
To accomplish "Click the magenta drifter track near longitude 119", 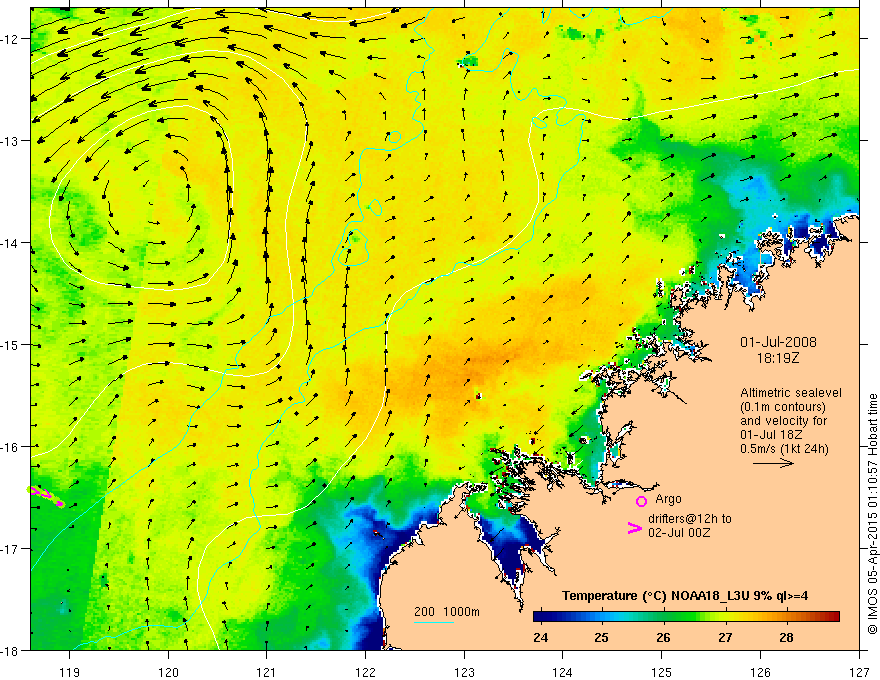I will pyautogui.click(x=46, y=495).
